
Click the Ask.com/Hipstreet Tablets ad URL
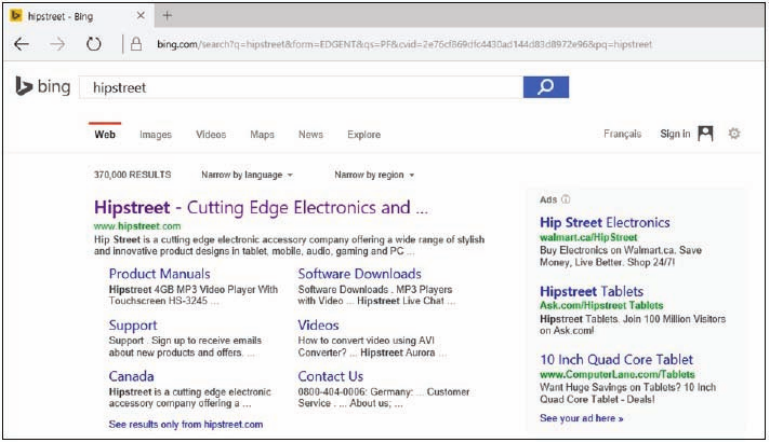602,306
